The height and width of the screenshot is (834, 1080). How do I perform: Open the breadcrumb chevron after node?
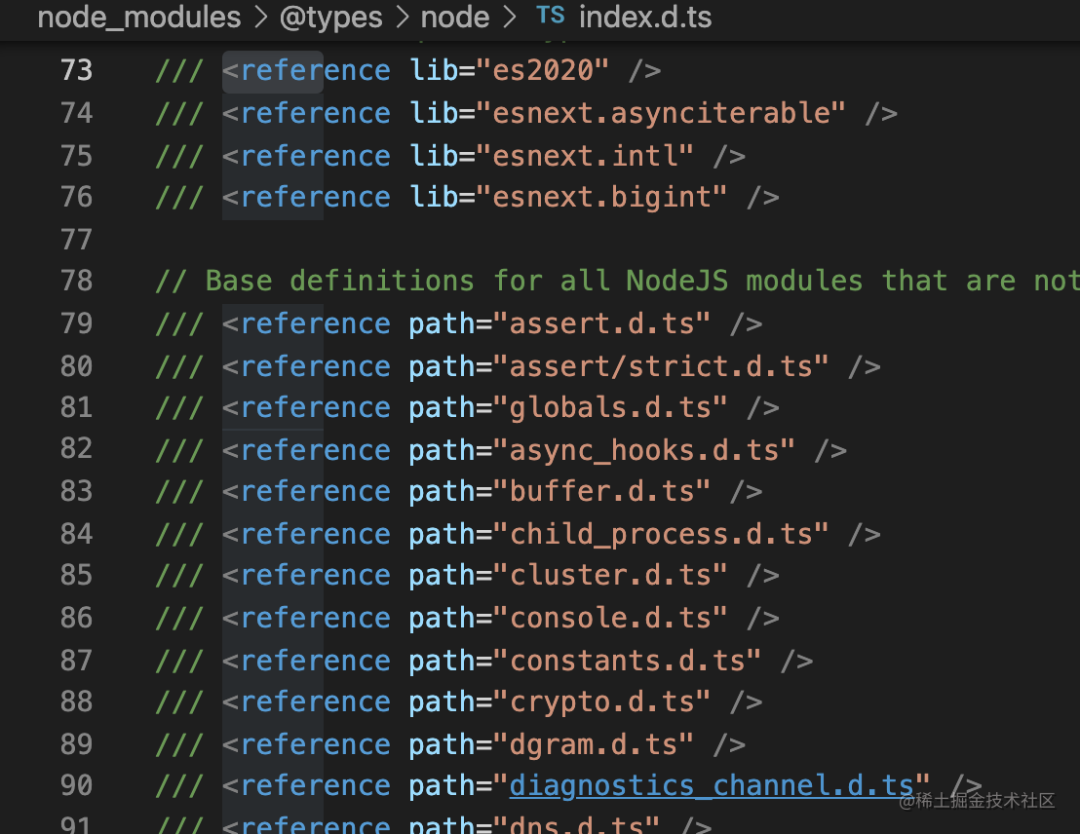(x=509, y=17)
